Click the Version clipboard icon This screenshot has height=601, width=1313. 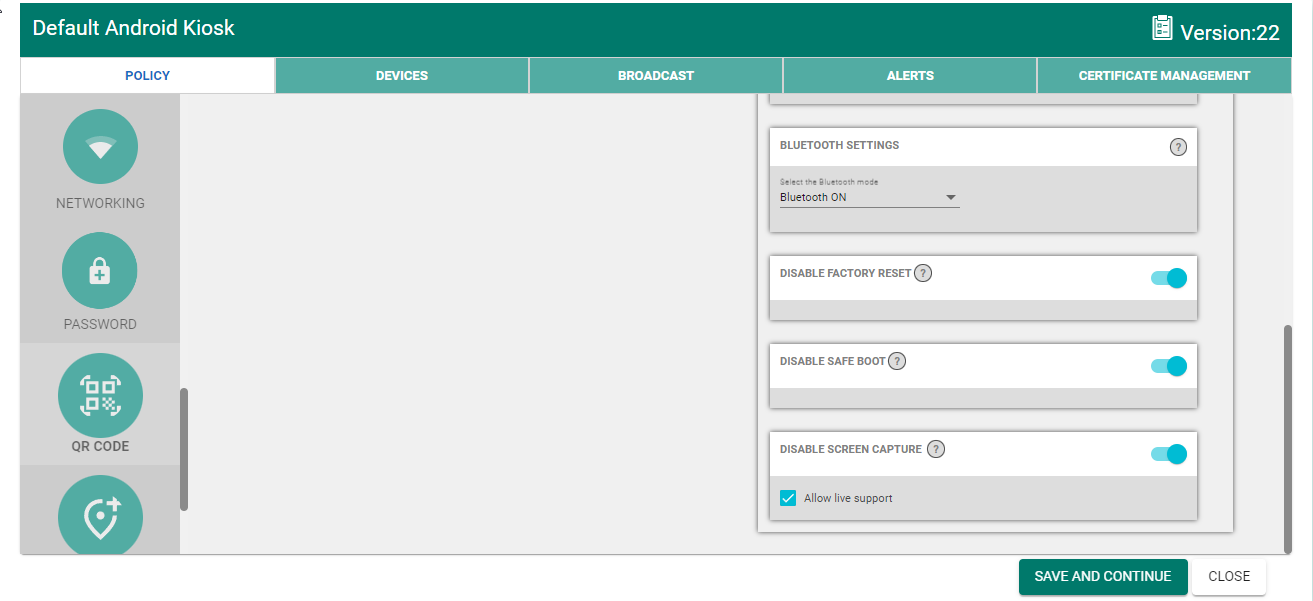tap(1162, 28)
